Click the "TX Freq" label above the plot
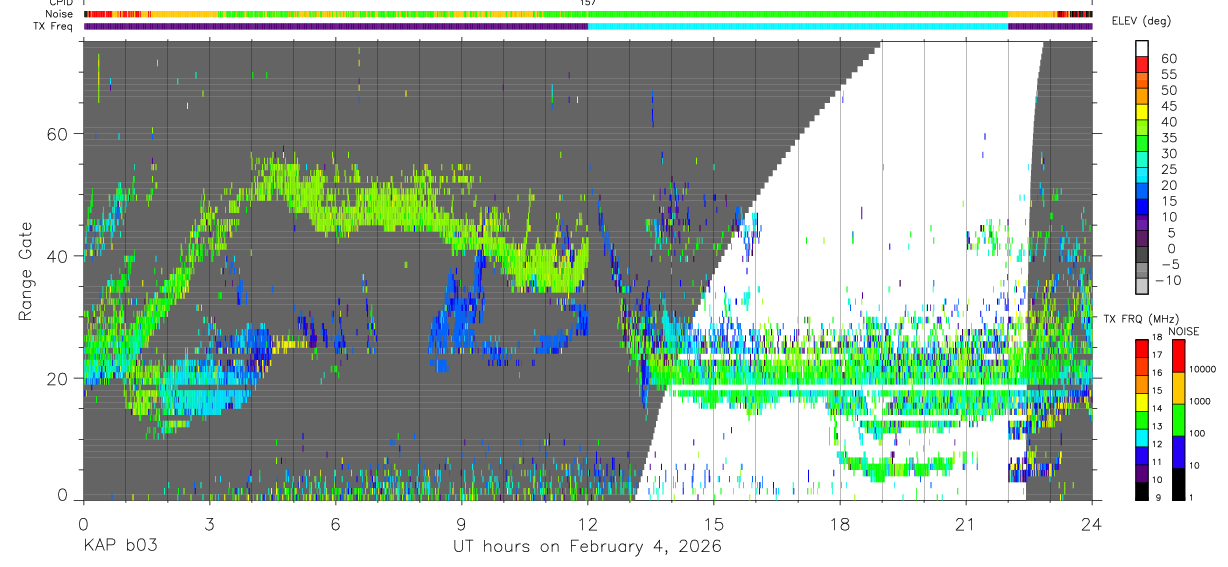This screenshot has width=1228, height=567. coord(54,26)
